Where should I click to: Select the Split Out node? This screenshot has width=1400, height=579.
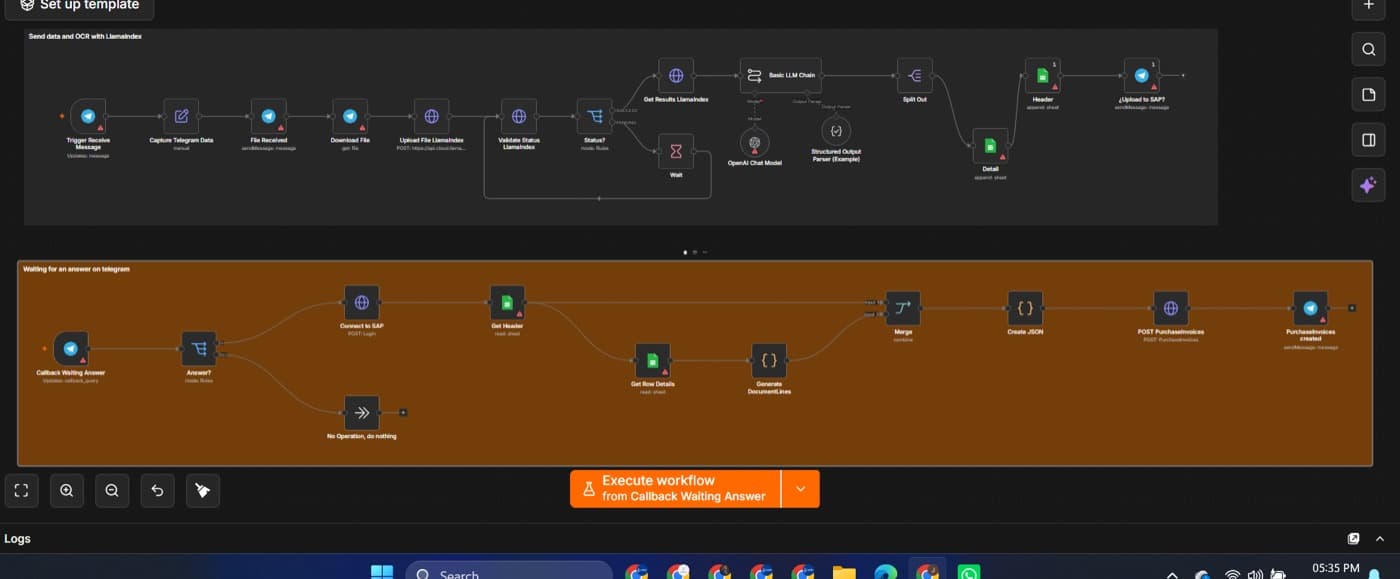914,75
